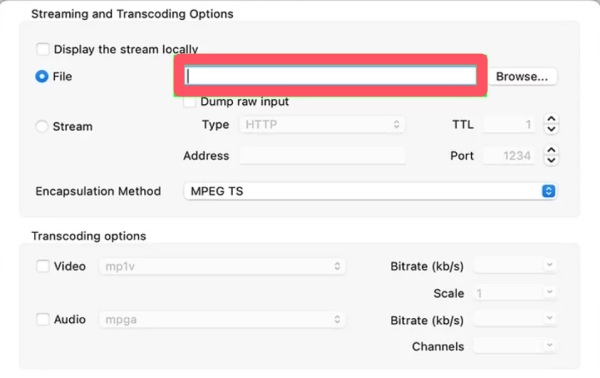Enable Display the stream locally checkbox
Viewport: 600px width, 378px height.
(42, 49)
